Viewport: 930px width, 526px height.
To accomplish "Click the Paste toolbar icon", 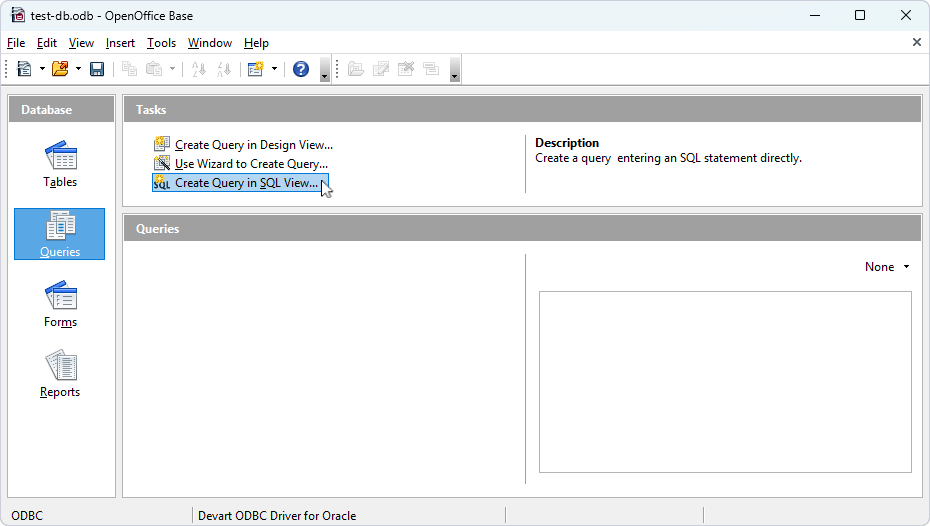I will [x=154, y=69].
